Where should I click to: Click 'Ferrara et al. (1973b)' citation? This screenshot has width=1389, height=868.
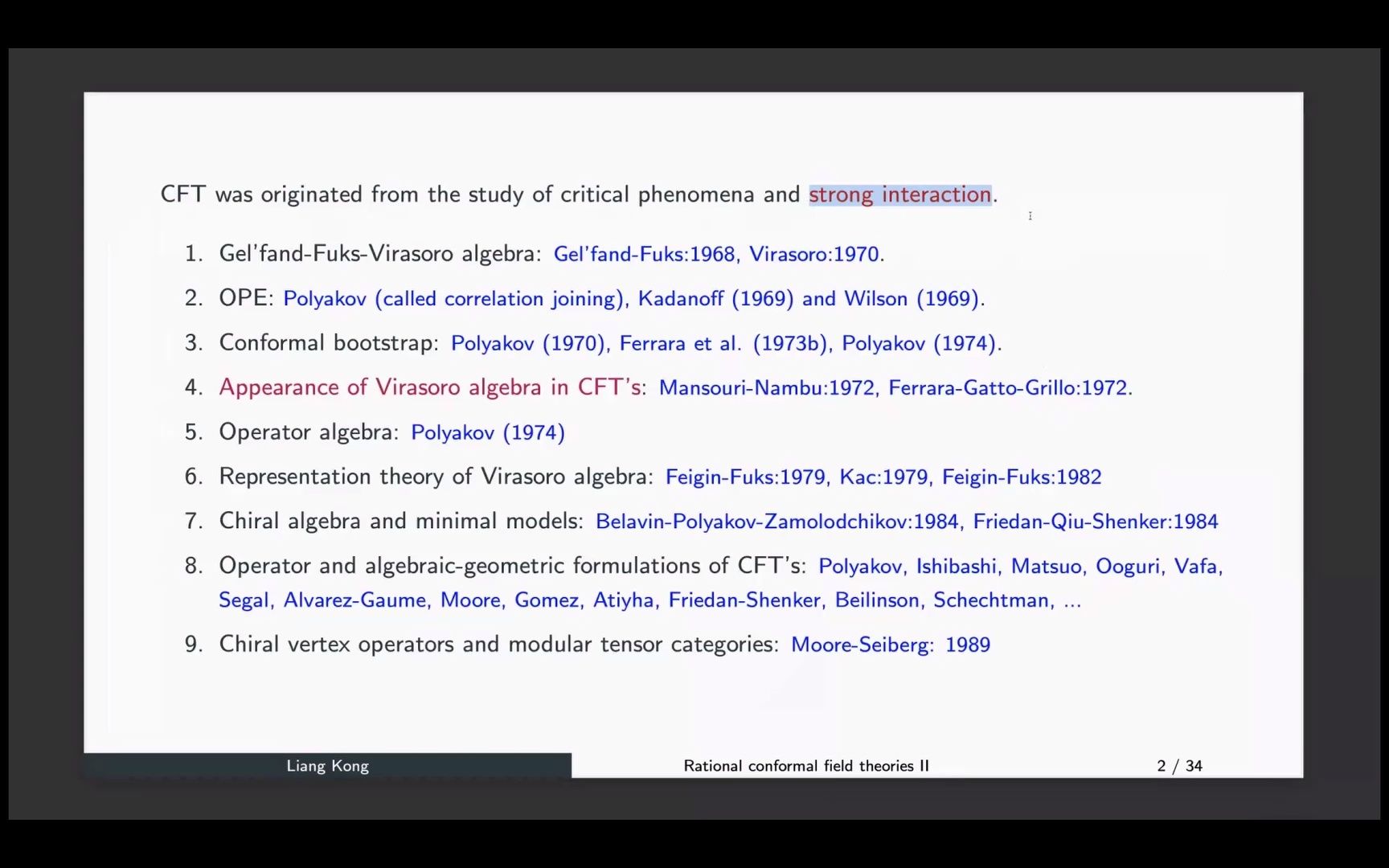[x=723, y=343]
